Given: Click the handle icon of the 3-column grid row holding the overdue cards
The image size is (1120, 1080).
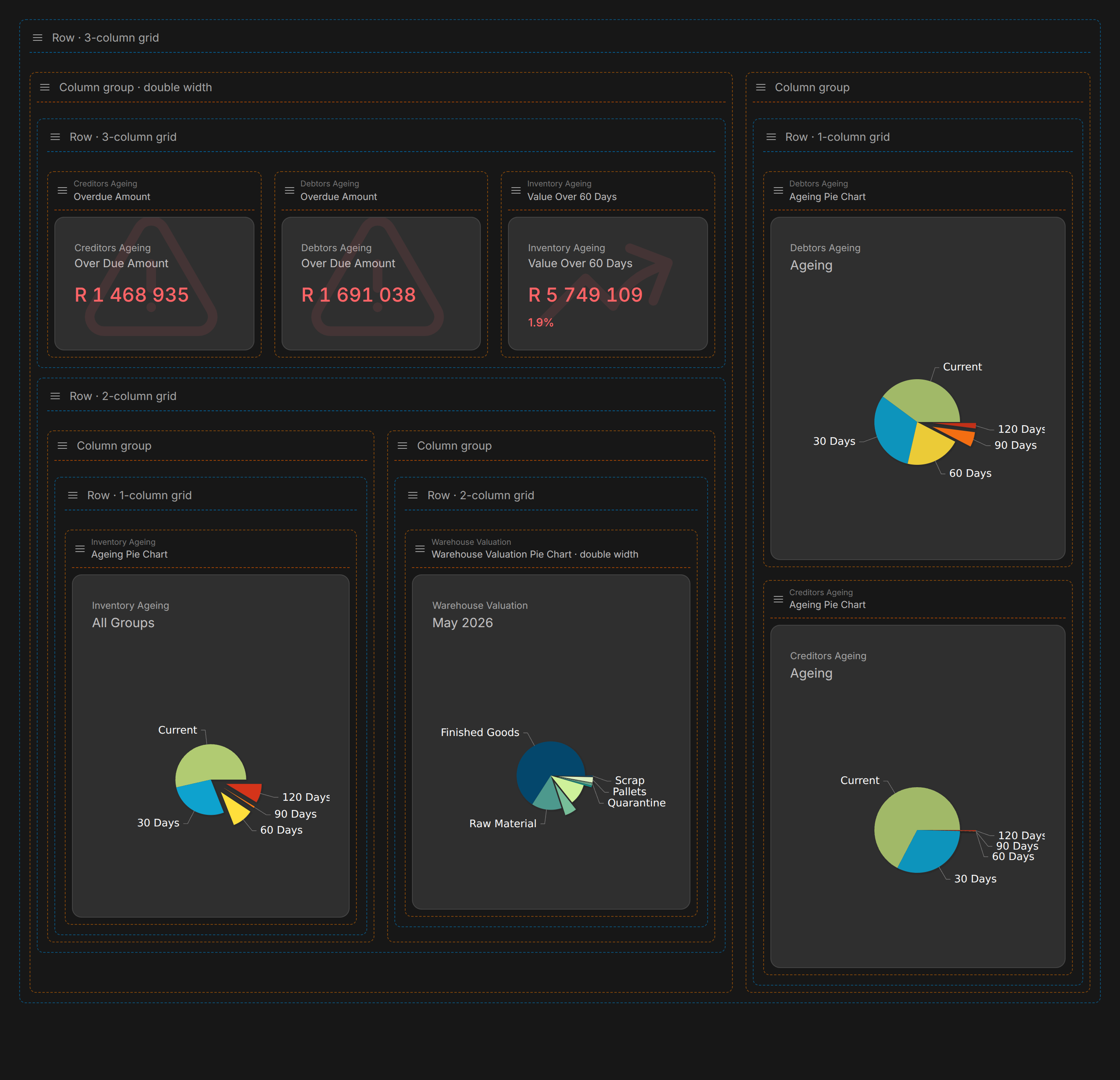Looking at the screenshot, I should [56, 137].
